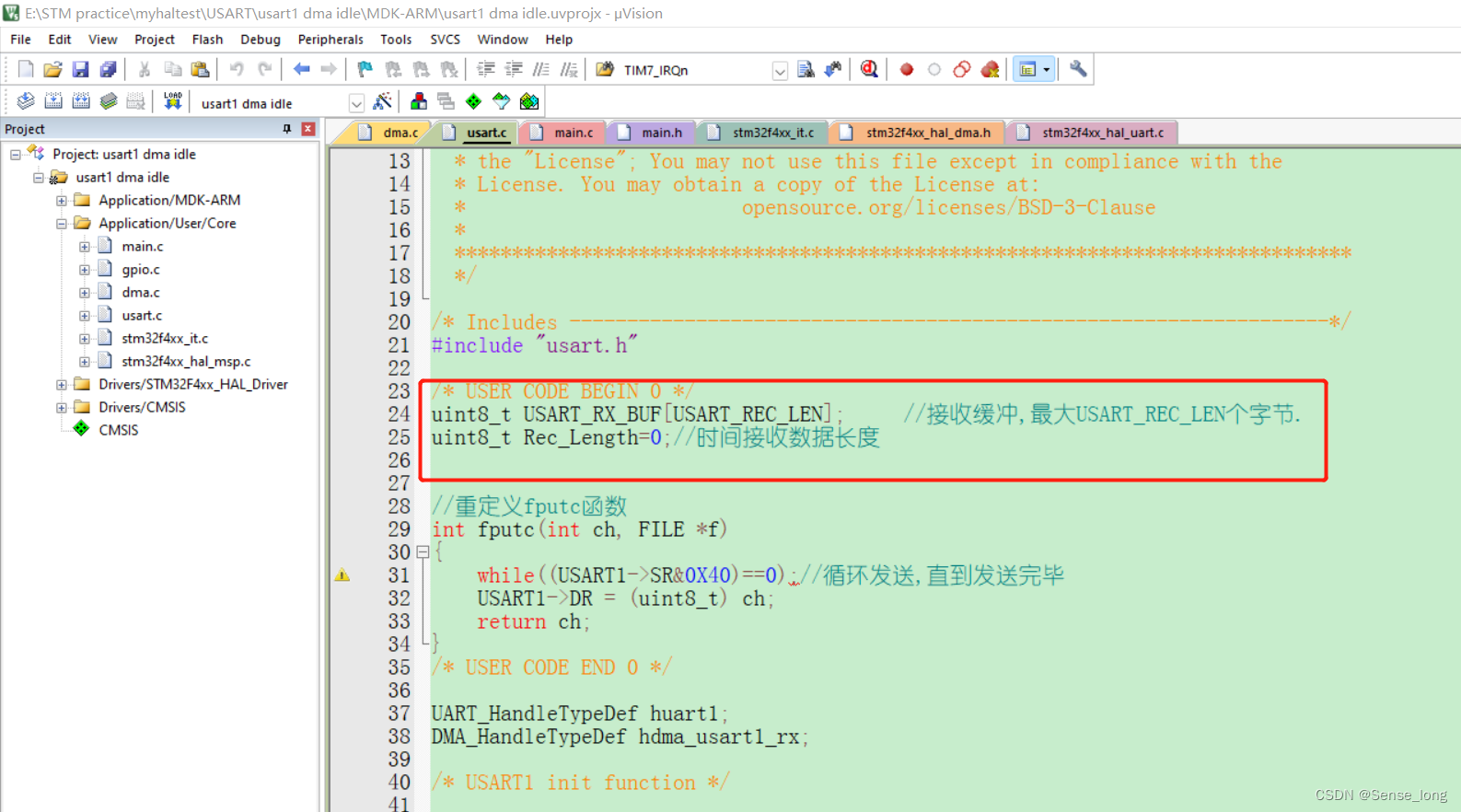
Task: Create a new file with the New icon
Action: 26,69
